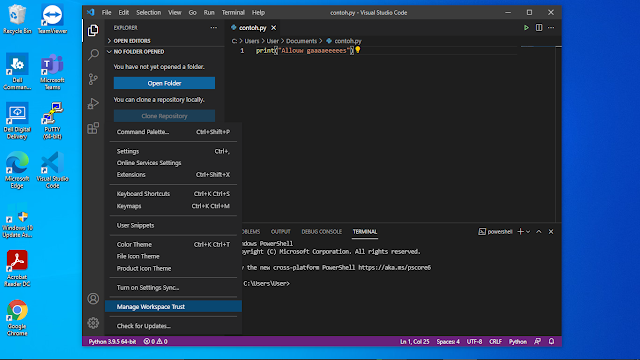Image resolution: width=640 pixels, height=360 pixels.
Task: Open the View menu
Action: (x=175, y=12)
